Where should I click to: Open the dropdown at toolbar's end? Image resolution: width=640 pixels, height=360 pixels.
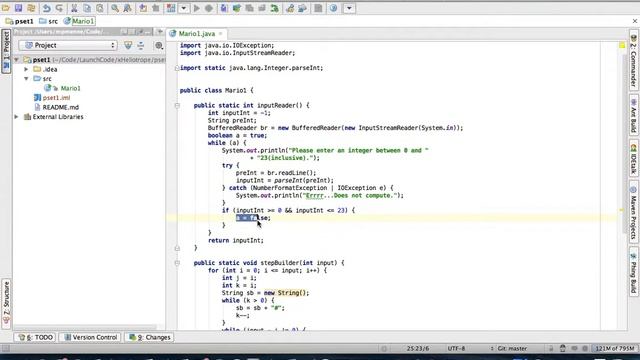pyautogui.click(x=349, y=8)
